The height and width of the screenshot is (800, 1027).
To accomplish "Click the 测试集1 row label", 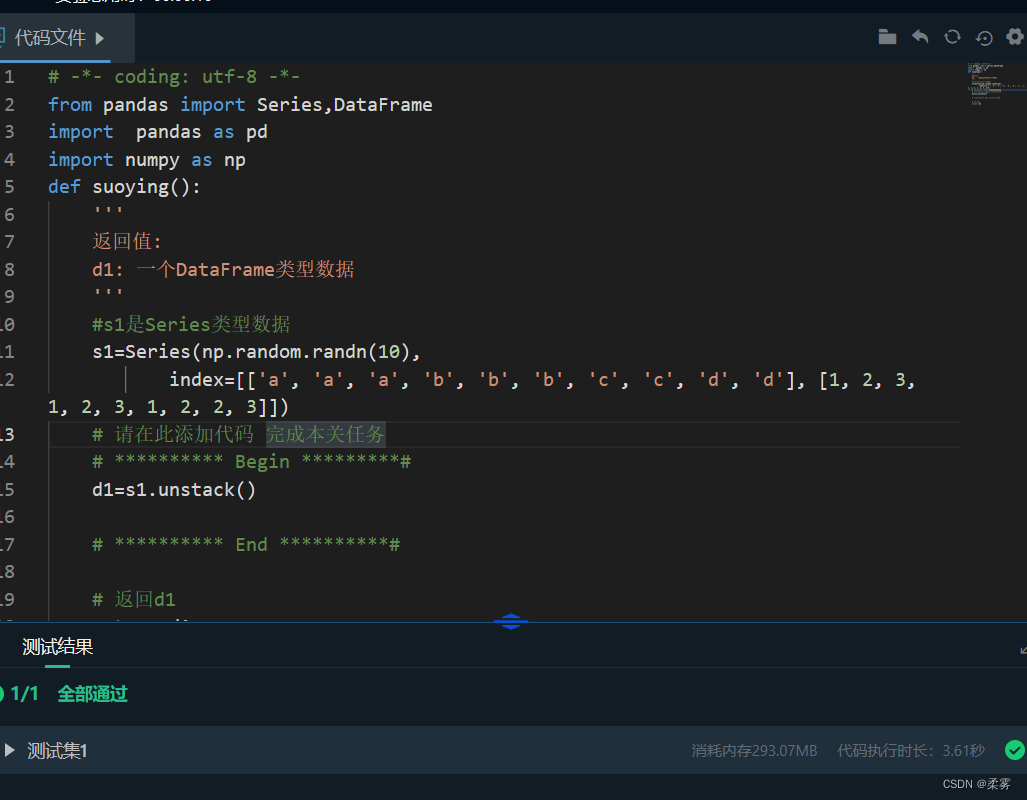I will (x=57, y=751).
